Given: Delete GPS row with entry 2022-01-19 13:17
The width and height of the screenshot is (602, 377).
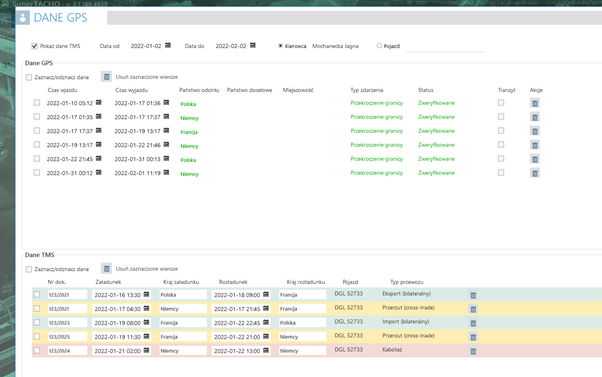Looking at the screenshot, I should [x=534, y=145].
